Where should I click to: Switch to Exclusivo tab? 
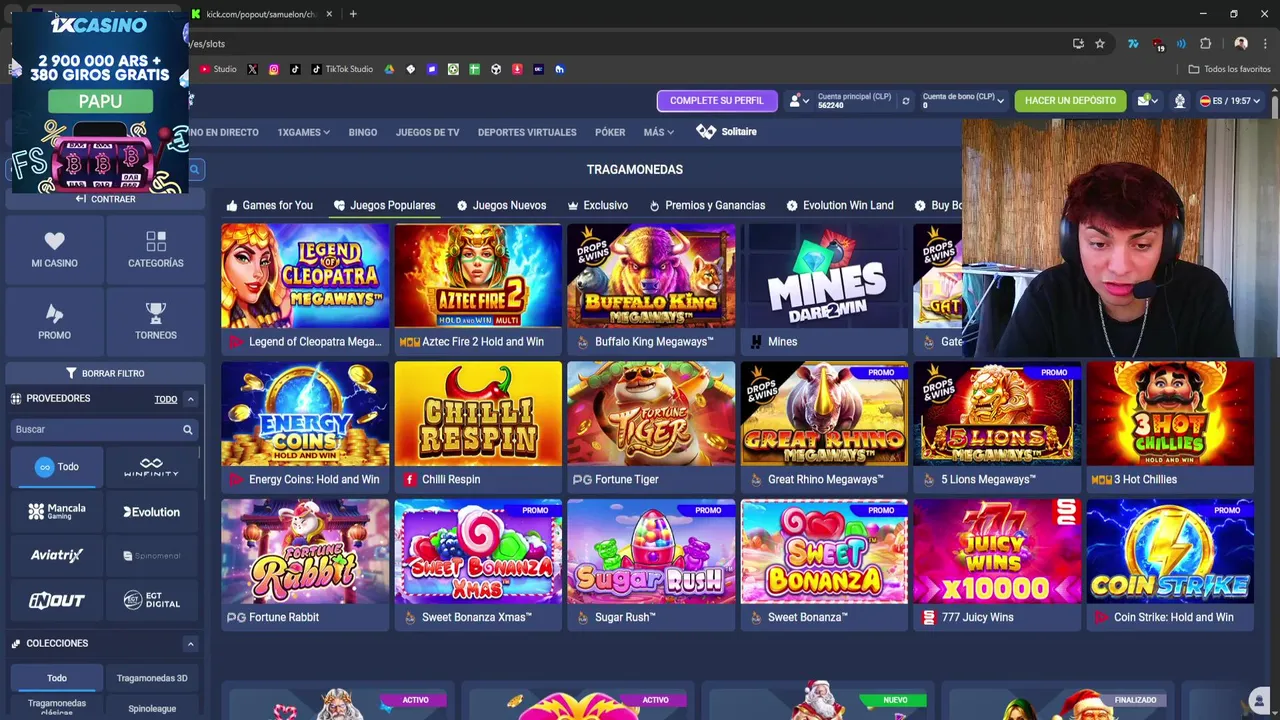[x=597, y=205]
